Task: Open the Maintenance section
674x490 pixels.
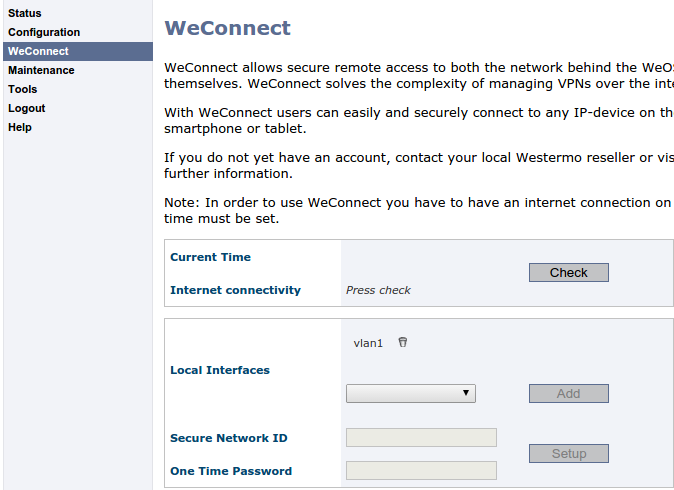Action: coord(41,70)
